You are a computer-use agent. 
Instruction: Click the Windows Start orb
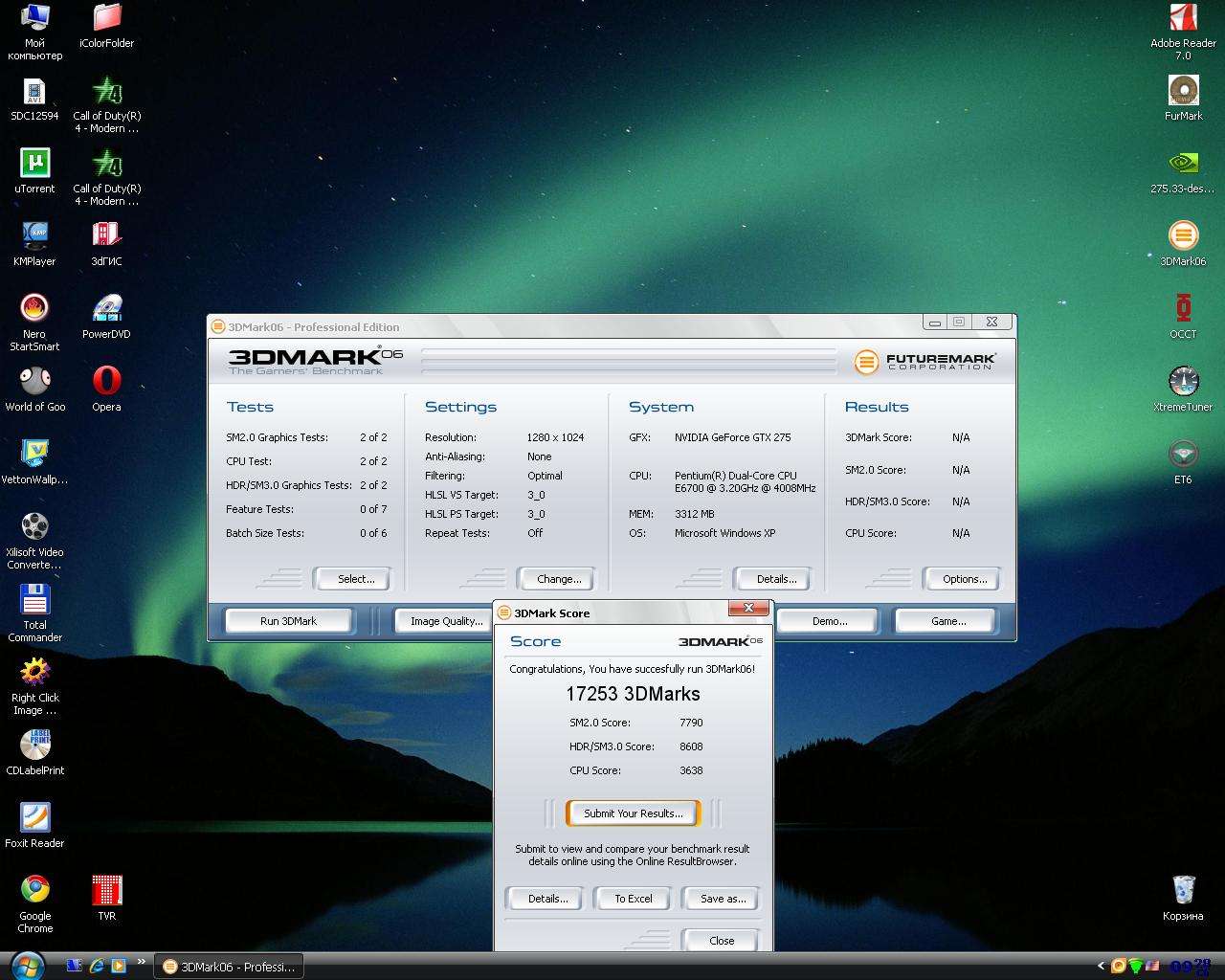click(x=26, y=966)
